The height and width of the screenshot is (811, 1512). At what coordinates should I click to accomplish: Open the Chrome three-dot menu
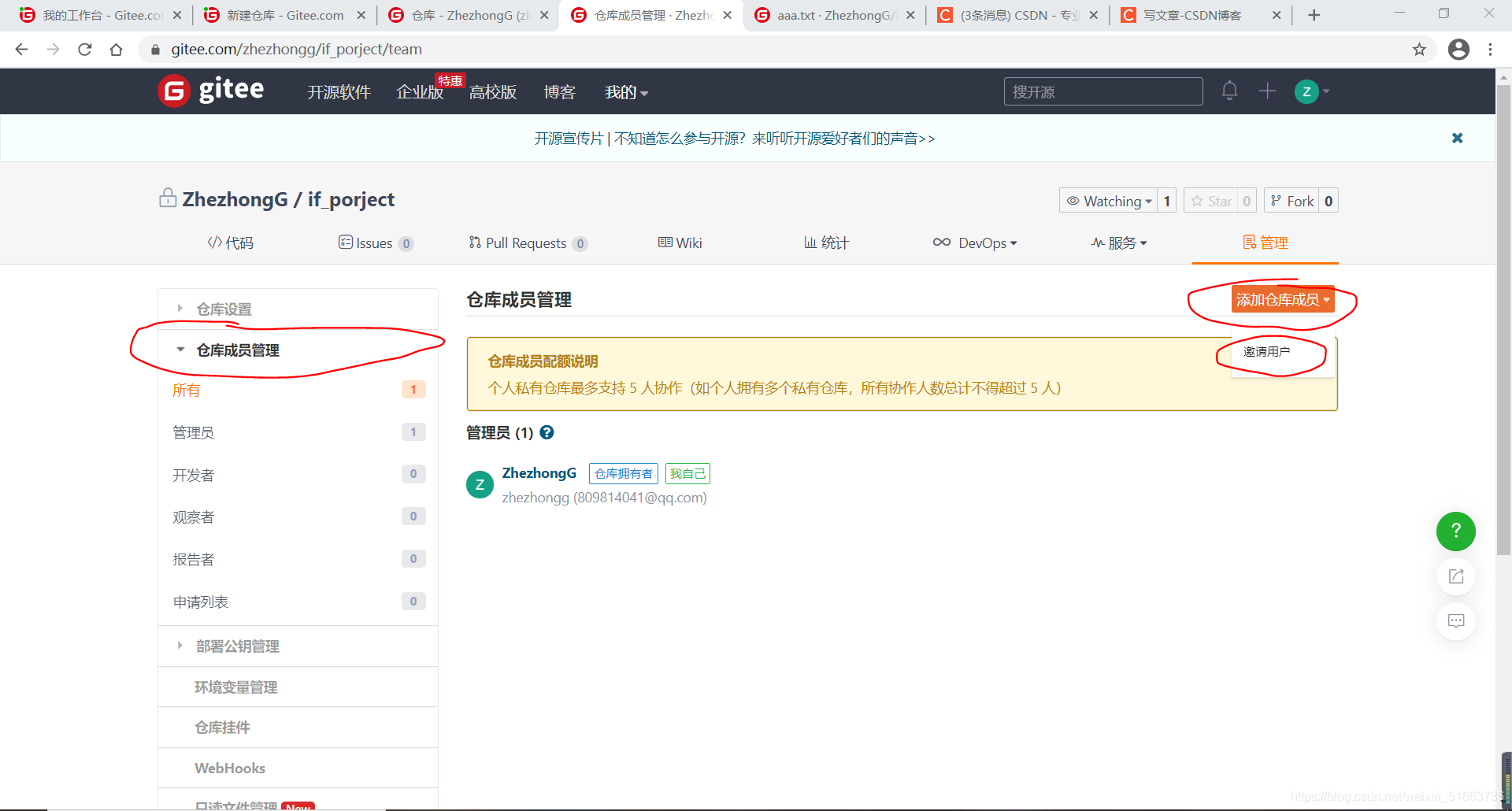1490,50
